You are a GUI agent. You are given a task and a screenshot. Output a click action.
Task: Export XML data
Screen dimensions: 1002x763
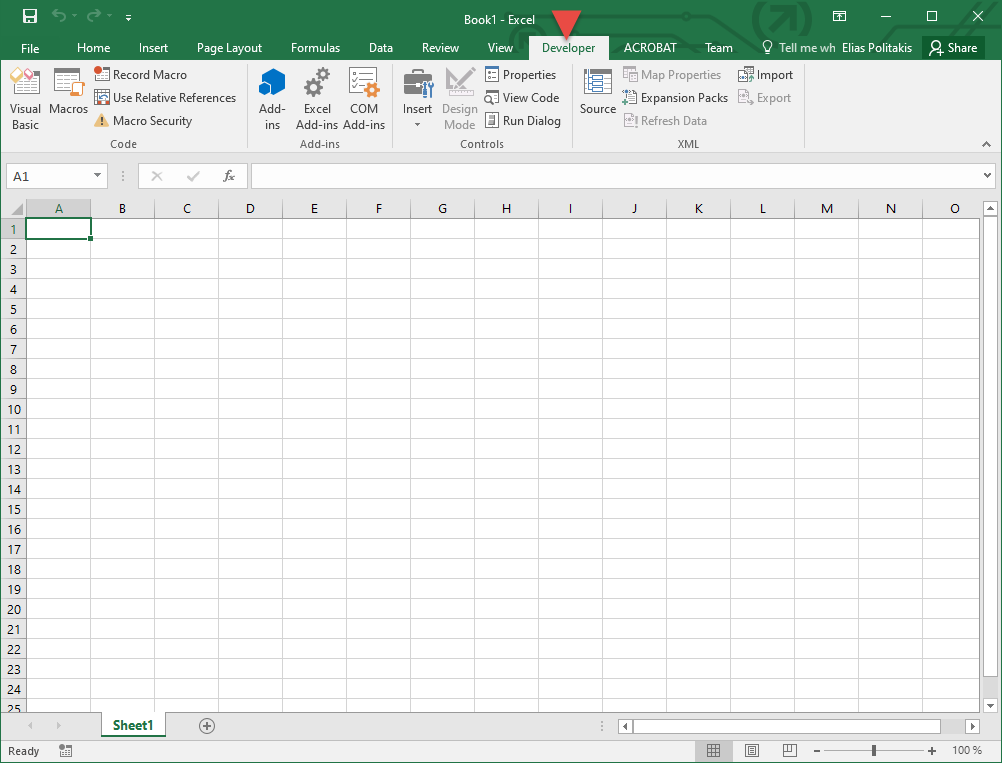(764, 97)
